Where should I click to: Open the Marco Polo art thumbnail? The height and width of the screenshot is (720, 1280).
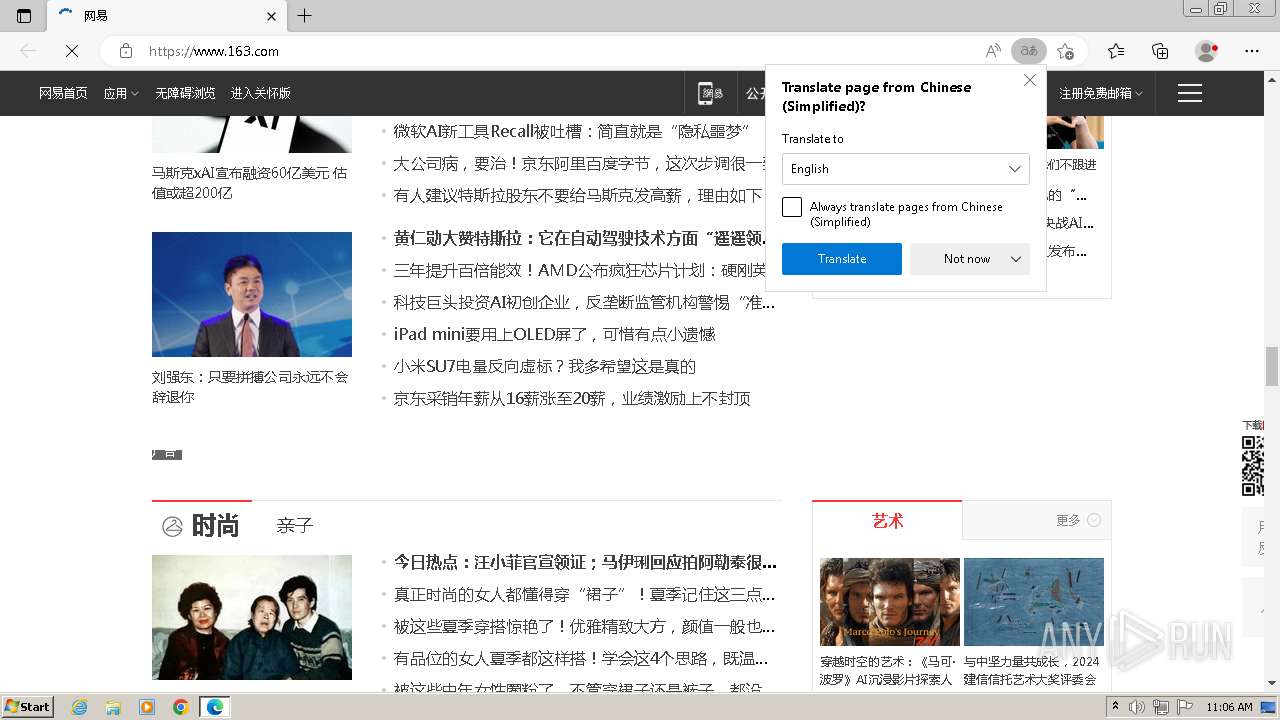(890, 602)
